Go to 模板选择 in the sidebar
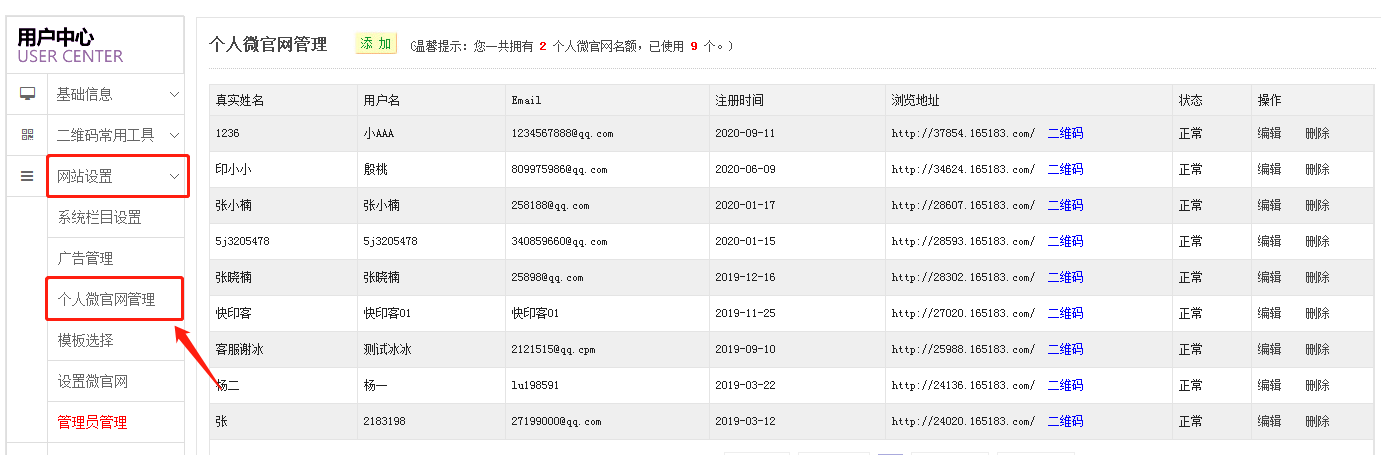 (x=85, y=340)
